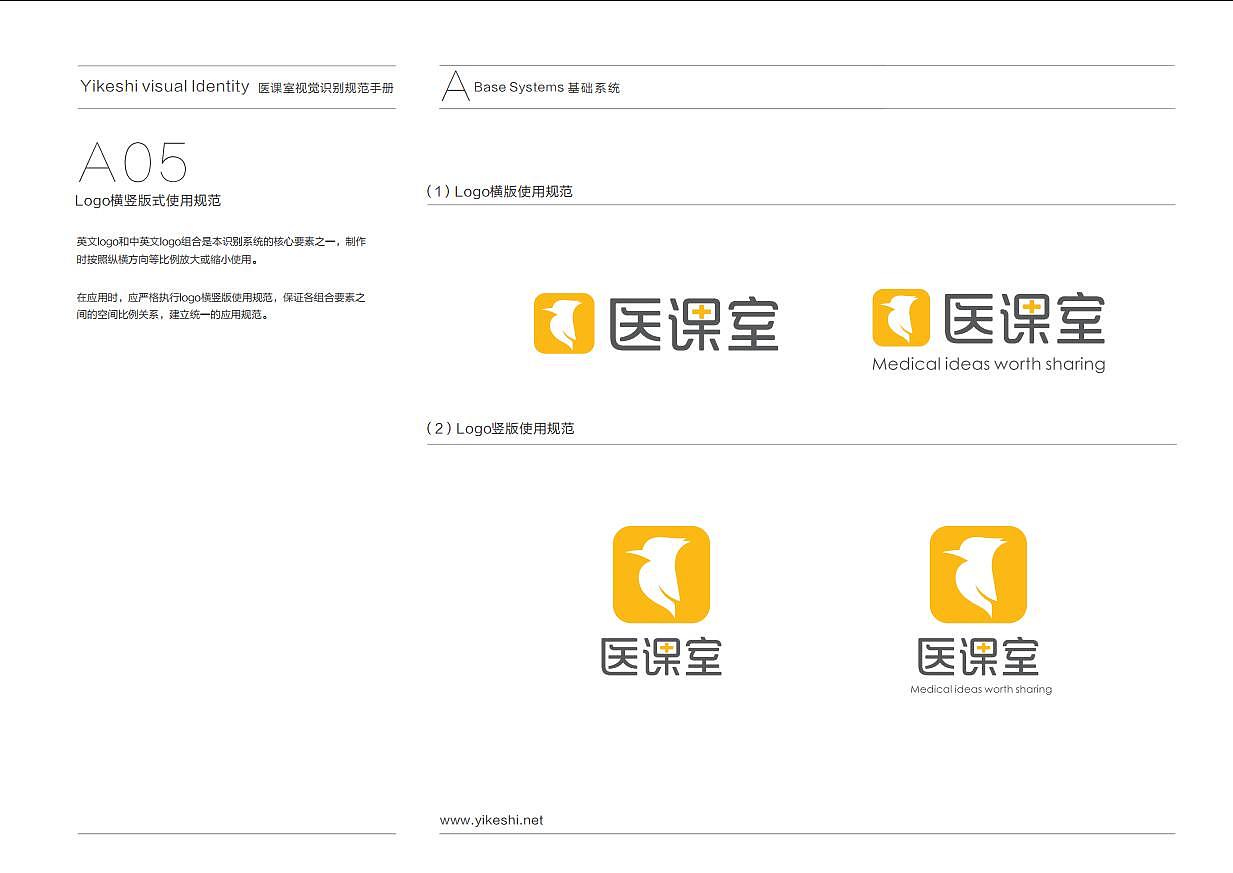The image size is (1233, 873).
Task: Click the large letter A icon beside Base Systems
Action: tap(455, 86)
